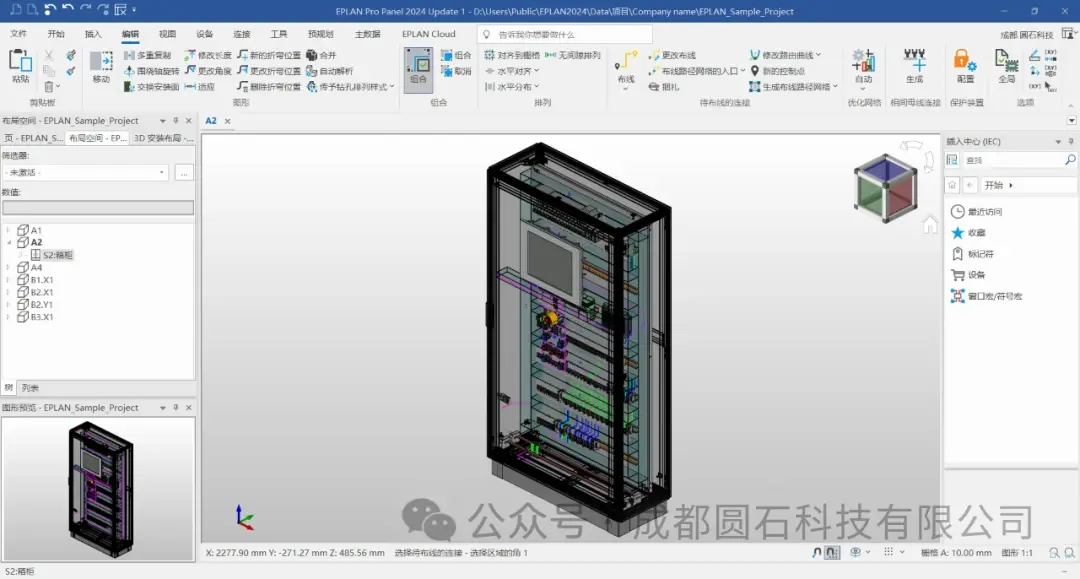Open the 文件 (File) menu
Viewport: 1080px width, 579px height.
coord(19,34)
